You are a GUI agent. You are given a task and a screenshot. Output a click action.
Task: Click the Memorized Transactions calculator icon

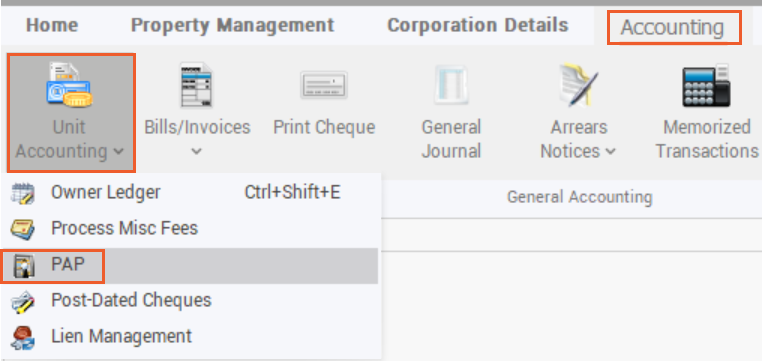[x=707, y=85]
